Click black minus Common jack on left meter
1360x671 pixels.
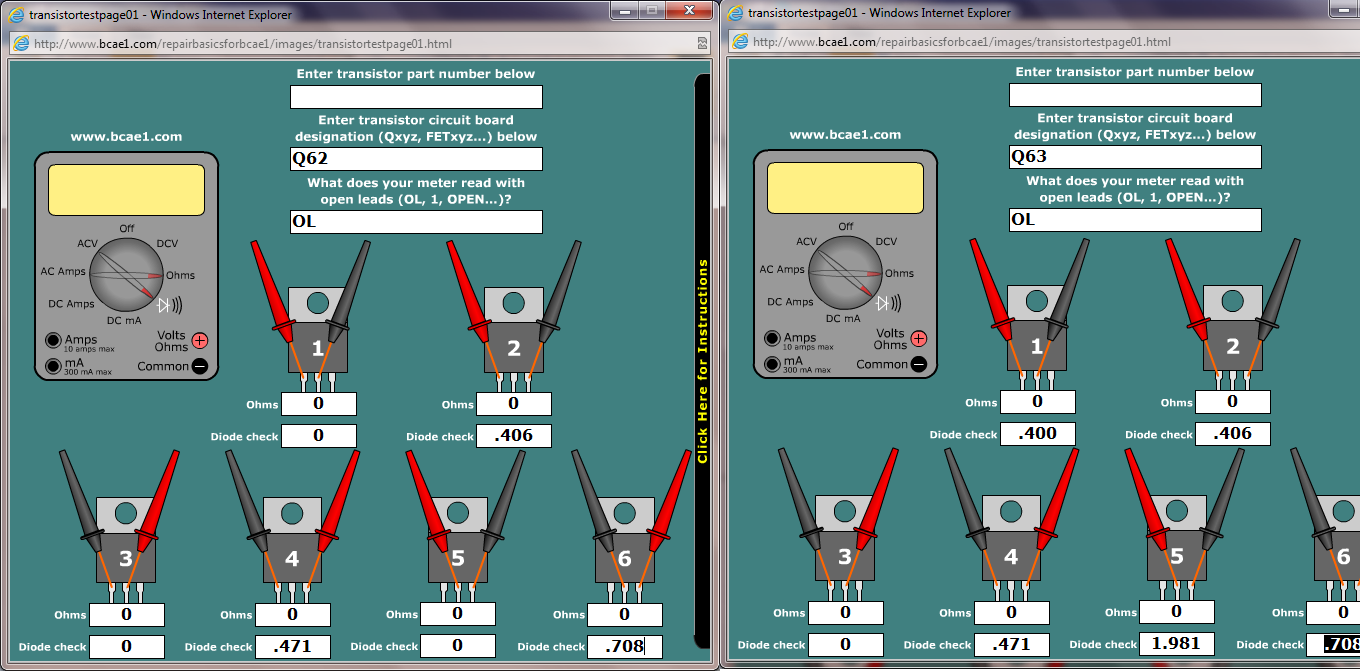click(x=199, y=366)
